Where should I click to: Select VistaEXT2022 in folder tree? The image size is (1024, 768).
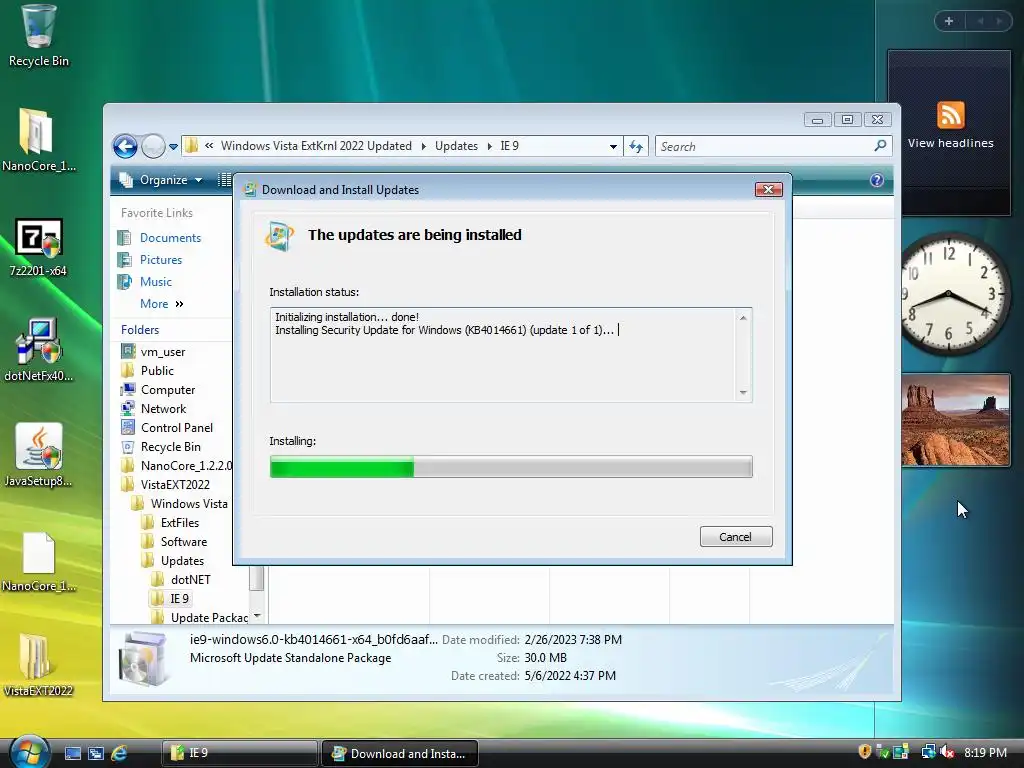pyautogui.click(x=175, y=485)
